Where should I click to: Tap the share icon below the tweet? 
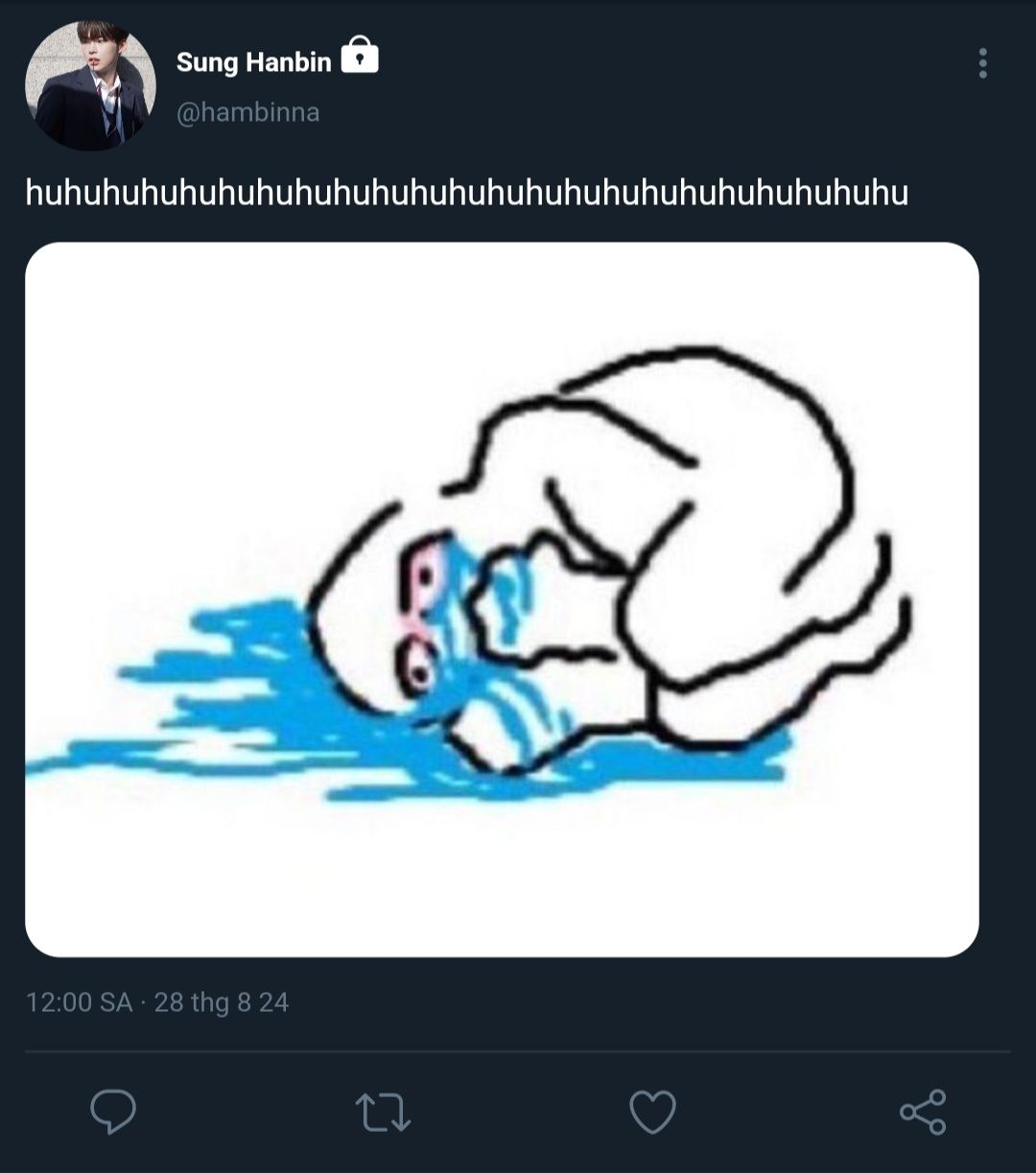[x=923, y=1113]
